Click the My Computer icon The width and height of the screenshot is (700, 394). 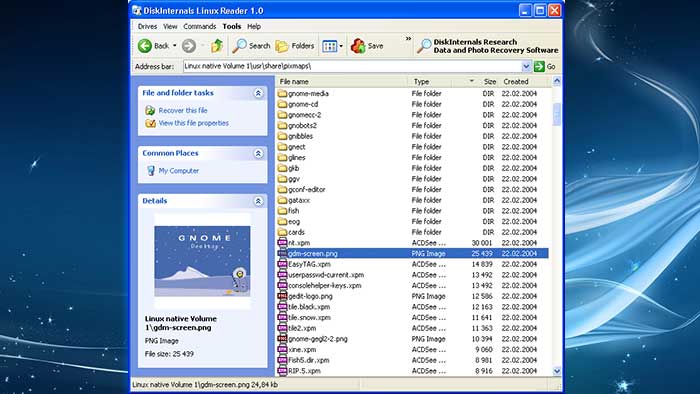click(x=151, y=170)
